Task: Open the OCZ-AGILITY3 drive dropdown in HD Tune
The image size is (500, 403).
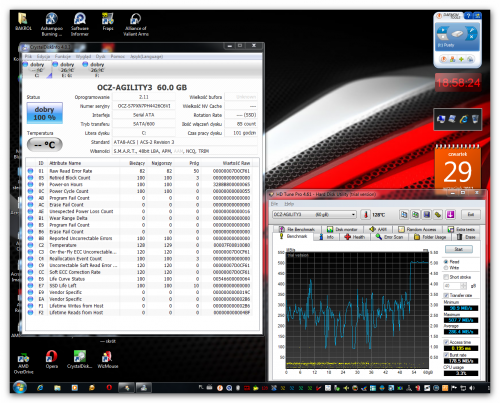Action: 314,214
